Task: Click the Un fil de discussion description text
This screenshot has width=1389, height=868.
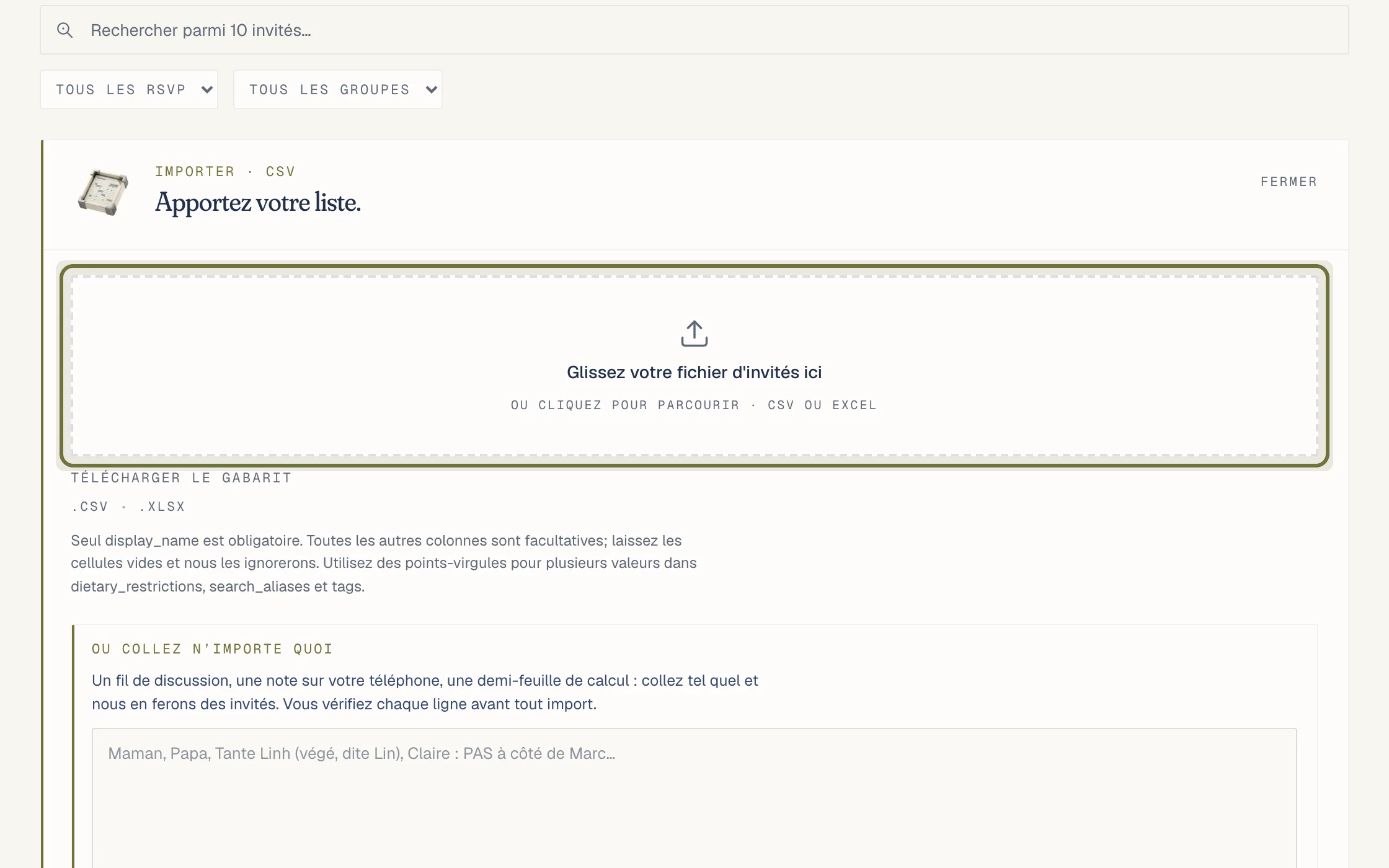Action: [x=425, y=692]
